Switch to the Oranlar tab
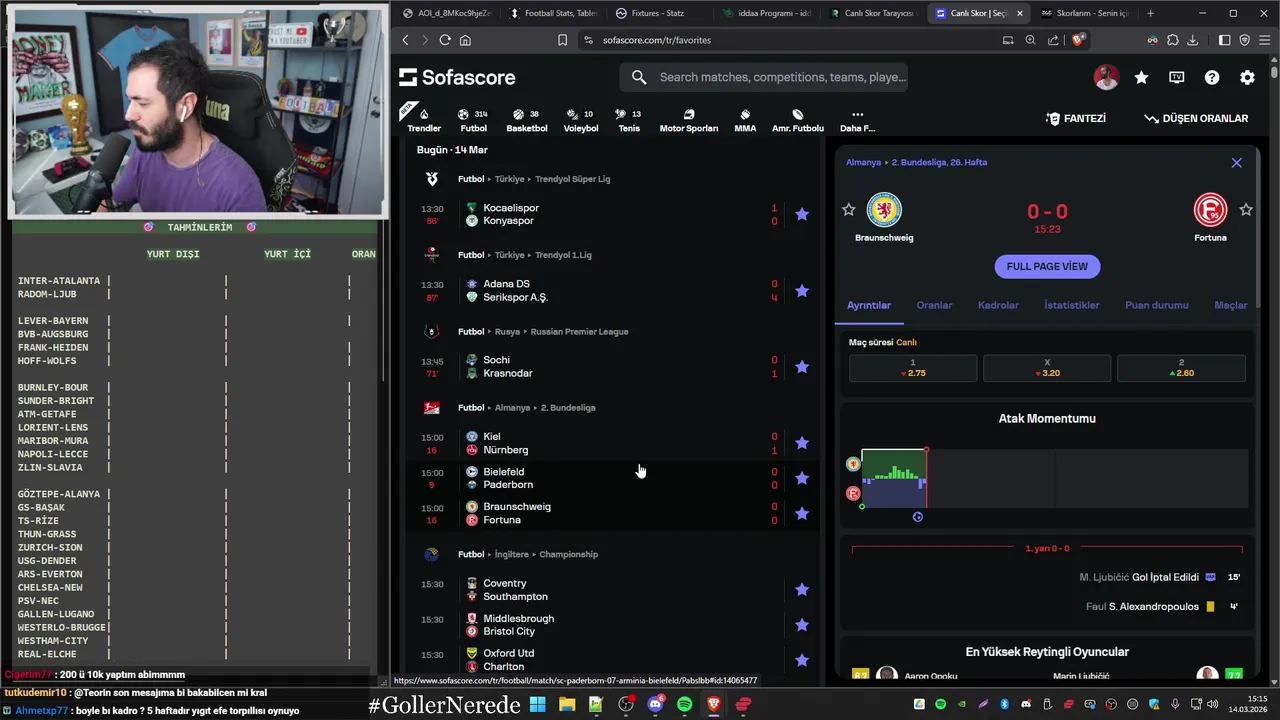 [x=935, y=305]
